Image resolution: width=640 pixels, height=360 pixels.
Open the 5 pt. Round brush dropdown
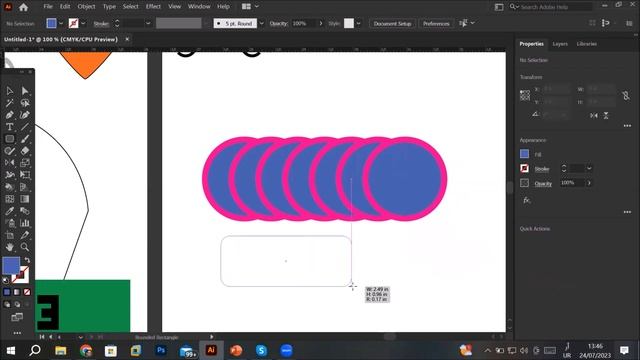coord(261,24)
